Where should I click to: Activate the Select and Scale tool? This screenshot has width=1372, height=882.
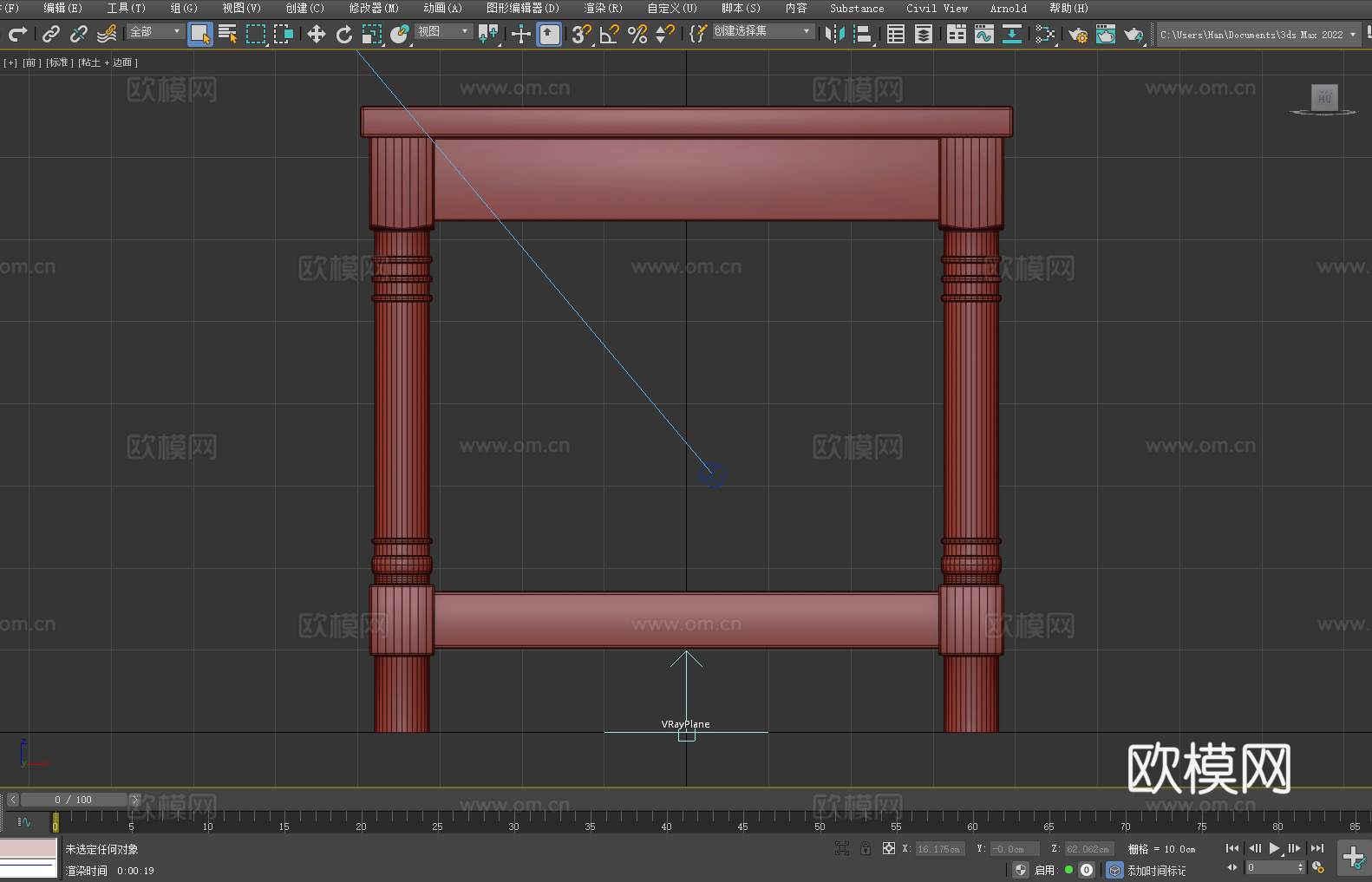click(x=372, y=34)
